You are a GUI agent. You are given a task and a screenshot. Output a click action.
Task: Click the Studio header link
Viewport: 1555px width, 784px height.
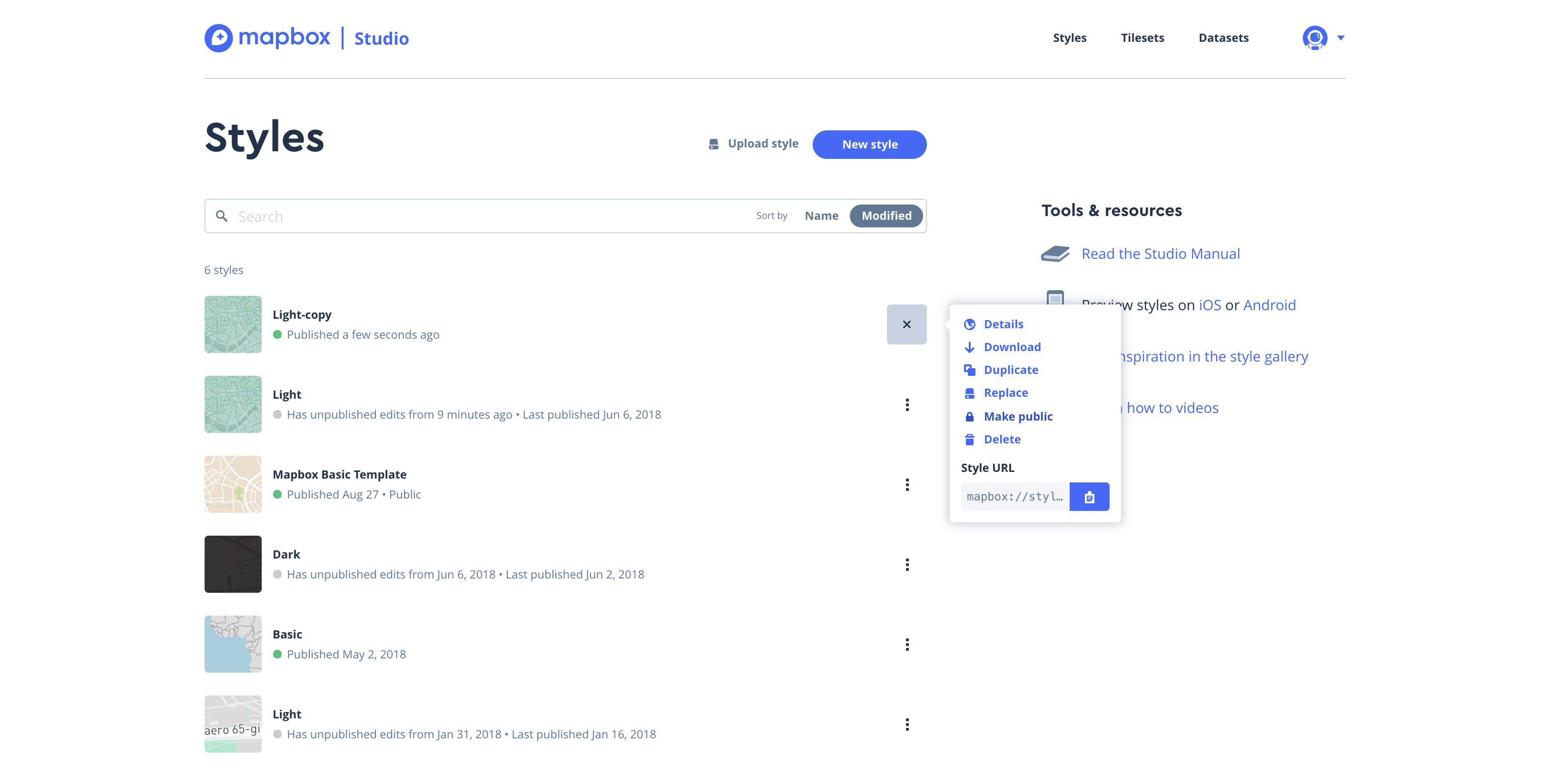point(382,39)
